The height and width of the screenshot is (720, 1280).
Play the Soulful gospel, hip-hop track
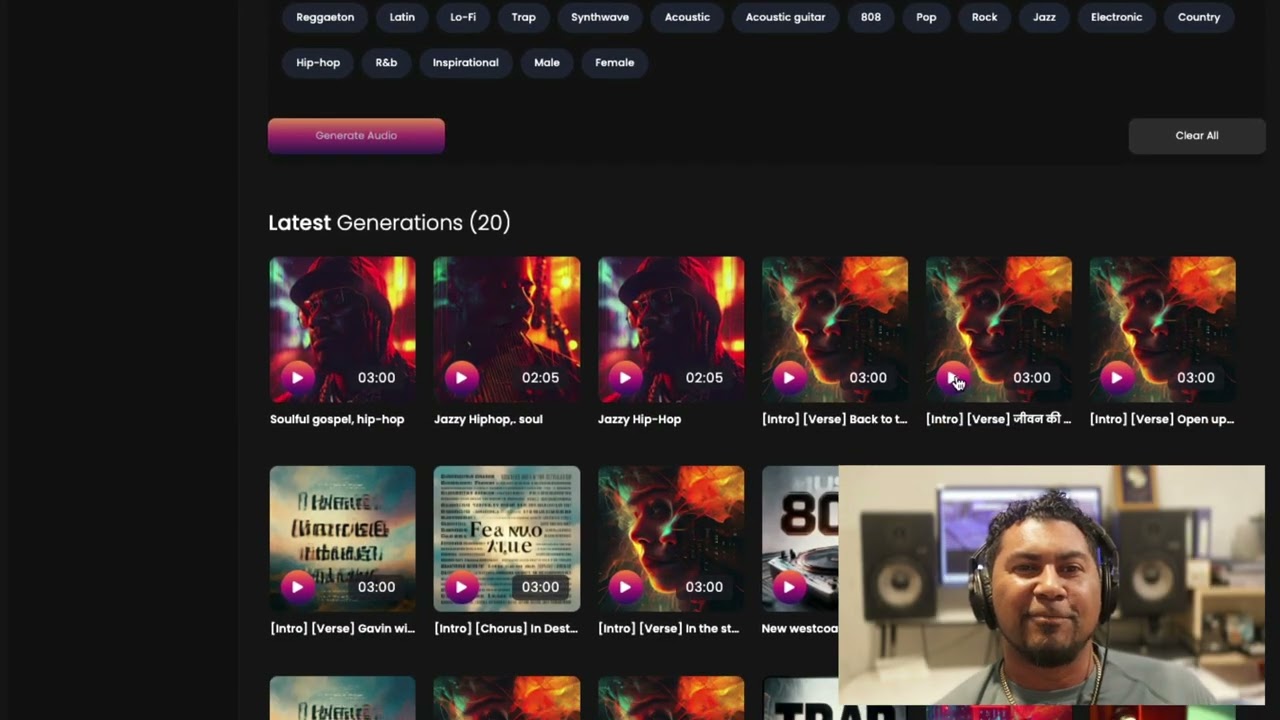297,377
